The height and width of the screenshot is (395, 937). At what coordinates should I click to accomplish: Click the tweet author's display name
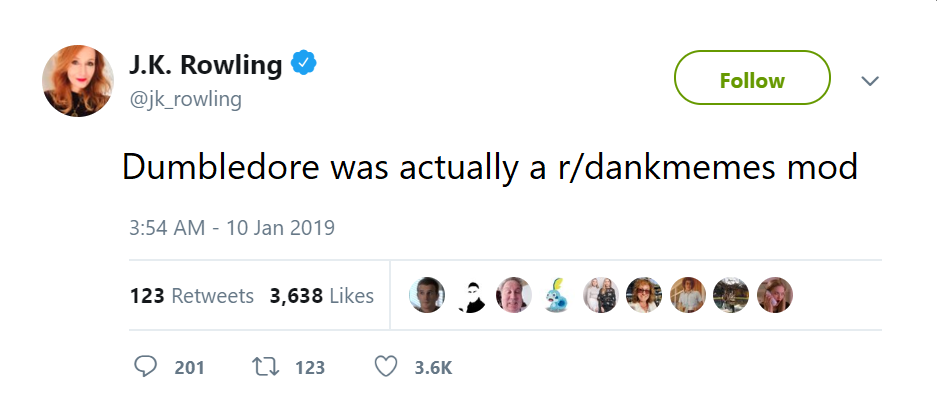(x=206, y=64)
